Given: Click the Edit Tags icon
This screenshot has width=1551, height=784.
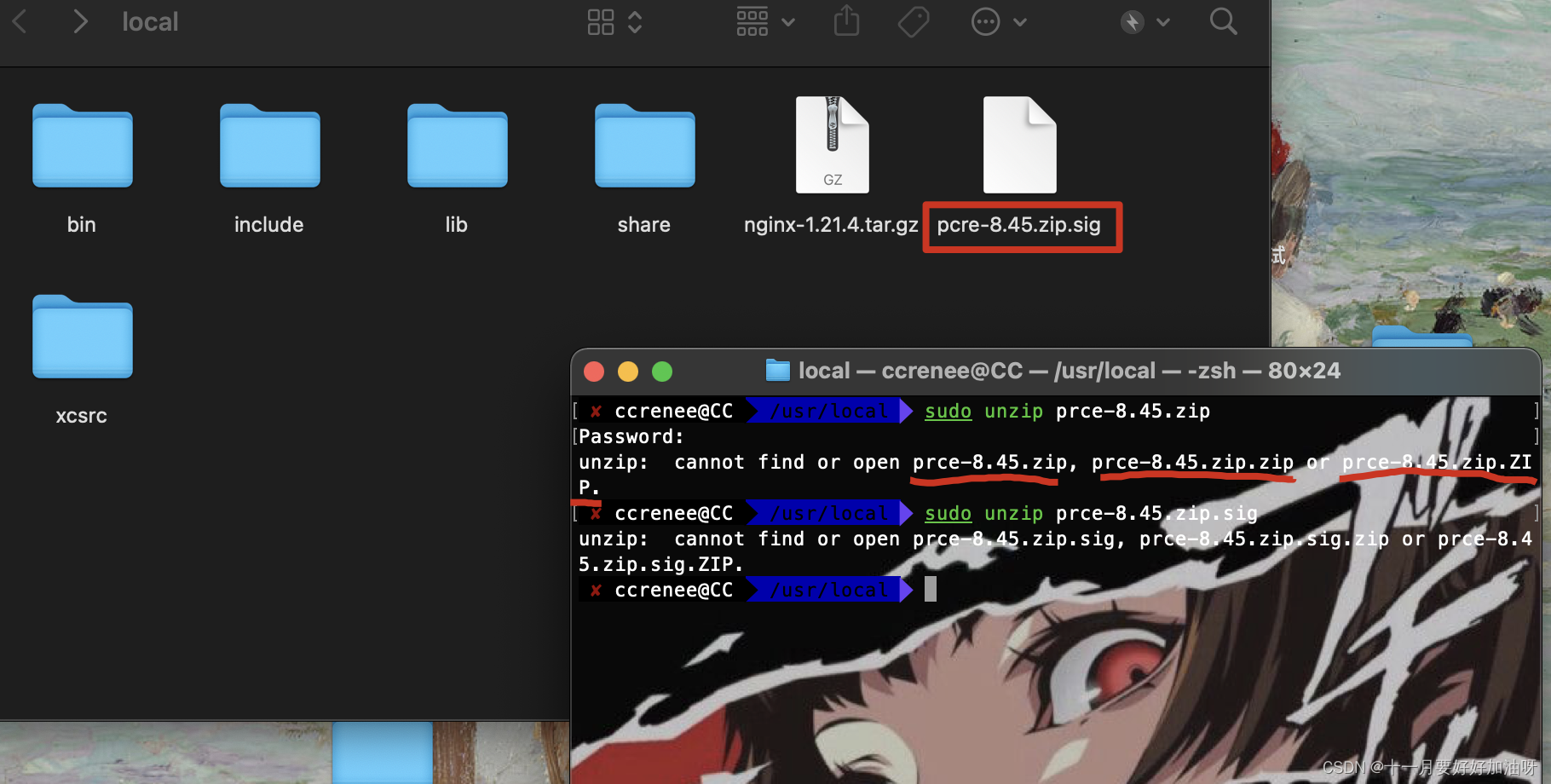Looking at the screenshot, I should point(914,21).
